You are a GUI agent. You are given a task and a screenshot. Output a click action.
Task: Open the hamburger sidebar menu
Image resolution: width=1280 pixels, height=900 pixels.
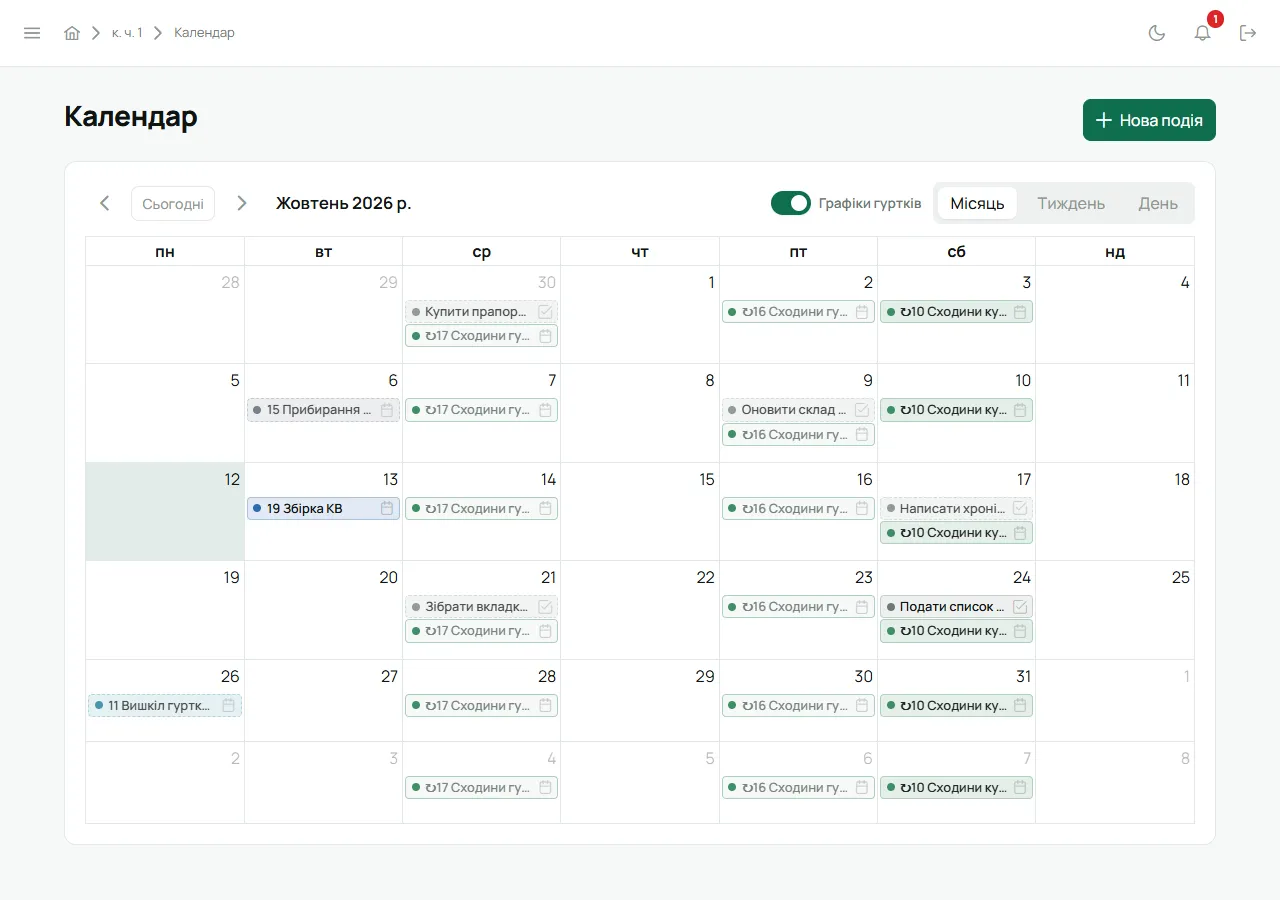[32, 33]
